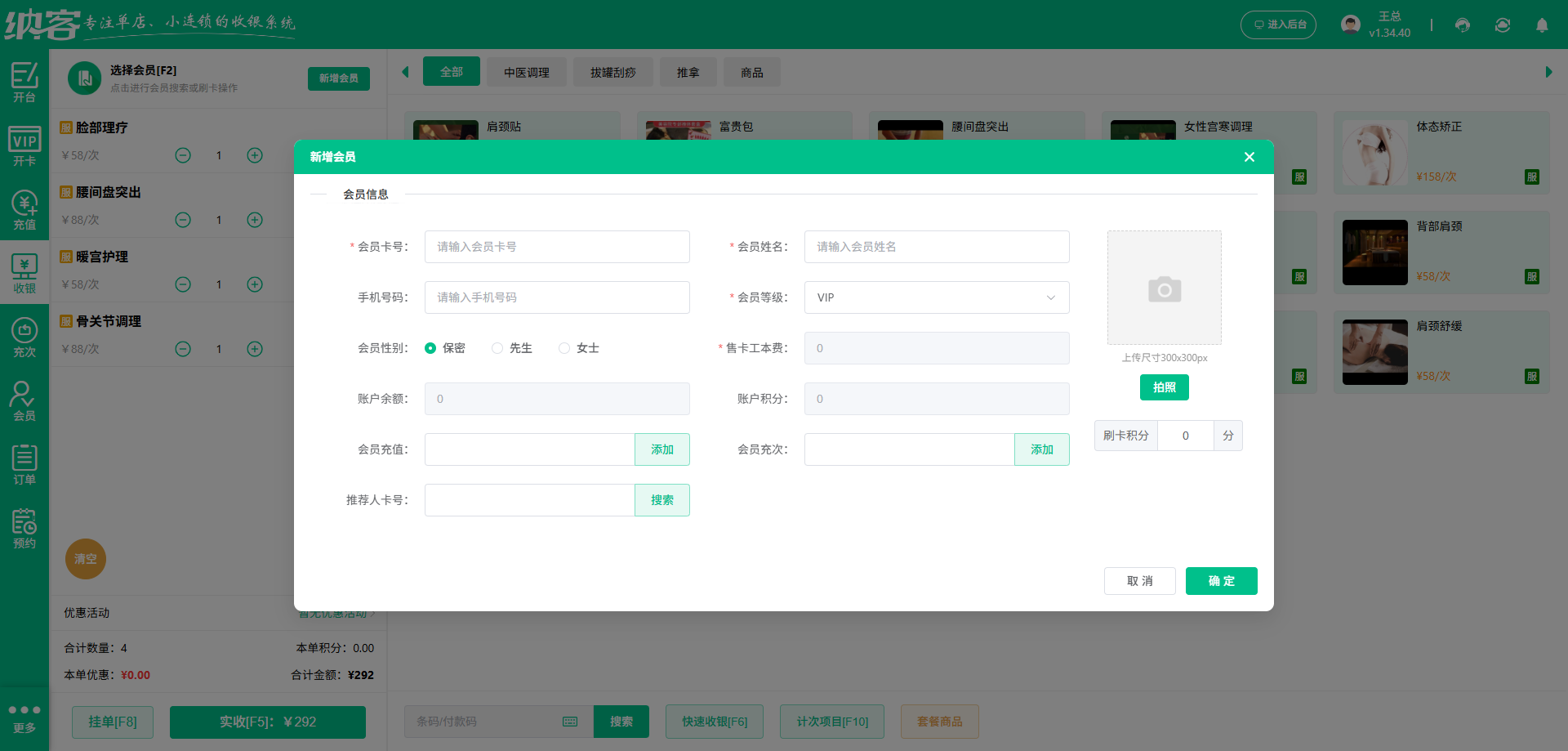Click the camera photo placeholder in the dialog
This screenshot has height=751, width=1568.
coord(1164,288)
